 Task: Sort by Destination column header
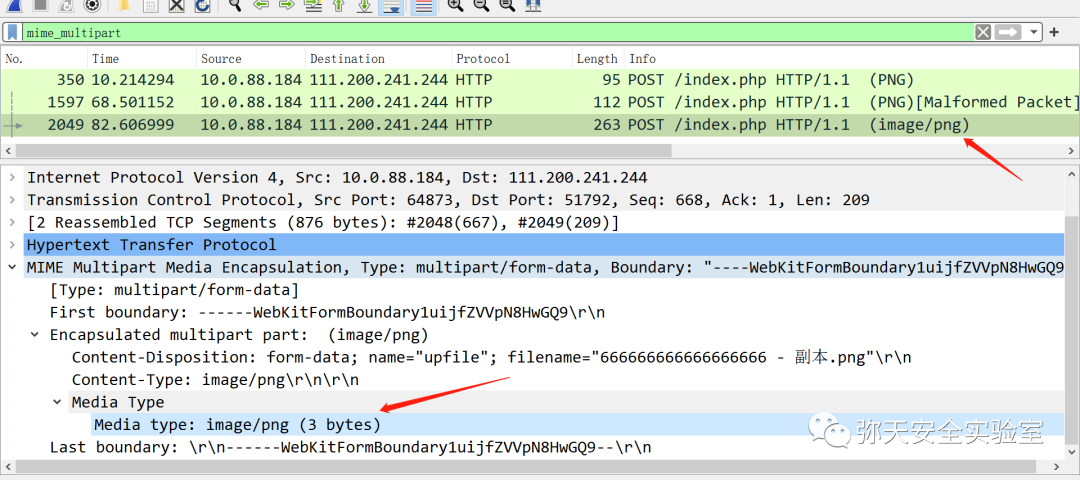[x=378, y=59]
